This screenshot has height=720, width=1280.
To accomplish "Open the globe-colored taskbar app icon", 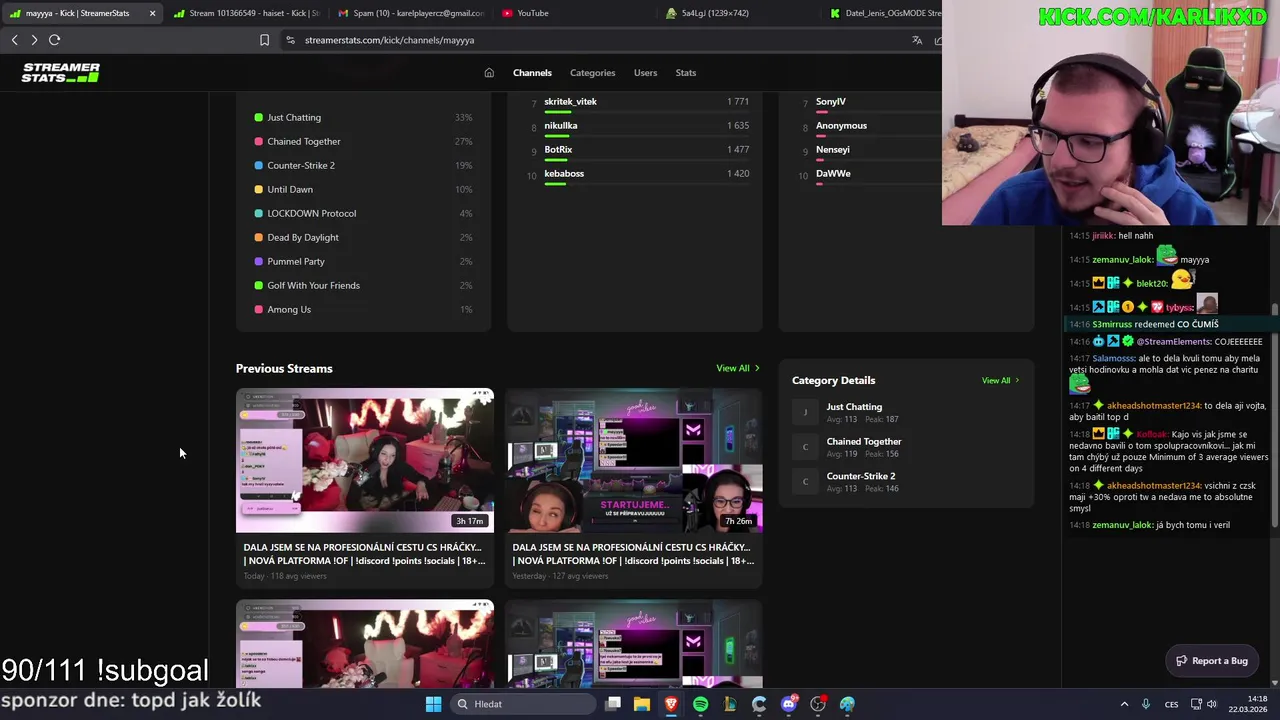I will point(847,704).
